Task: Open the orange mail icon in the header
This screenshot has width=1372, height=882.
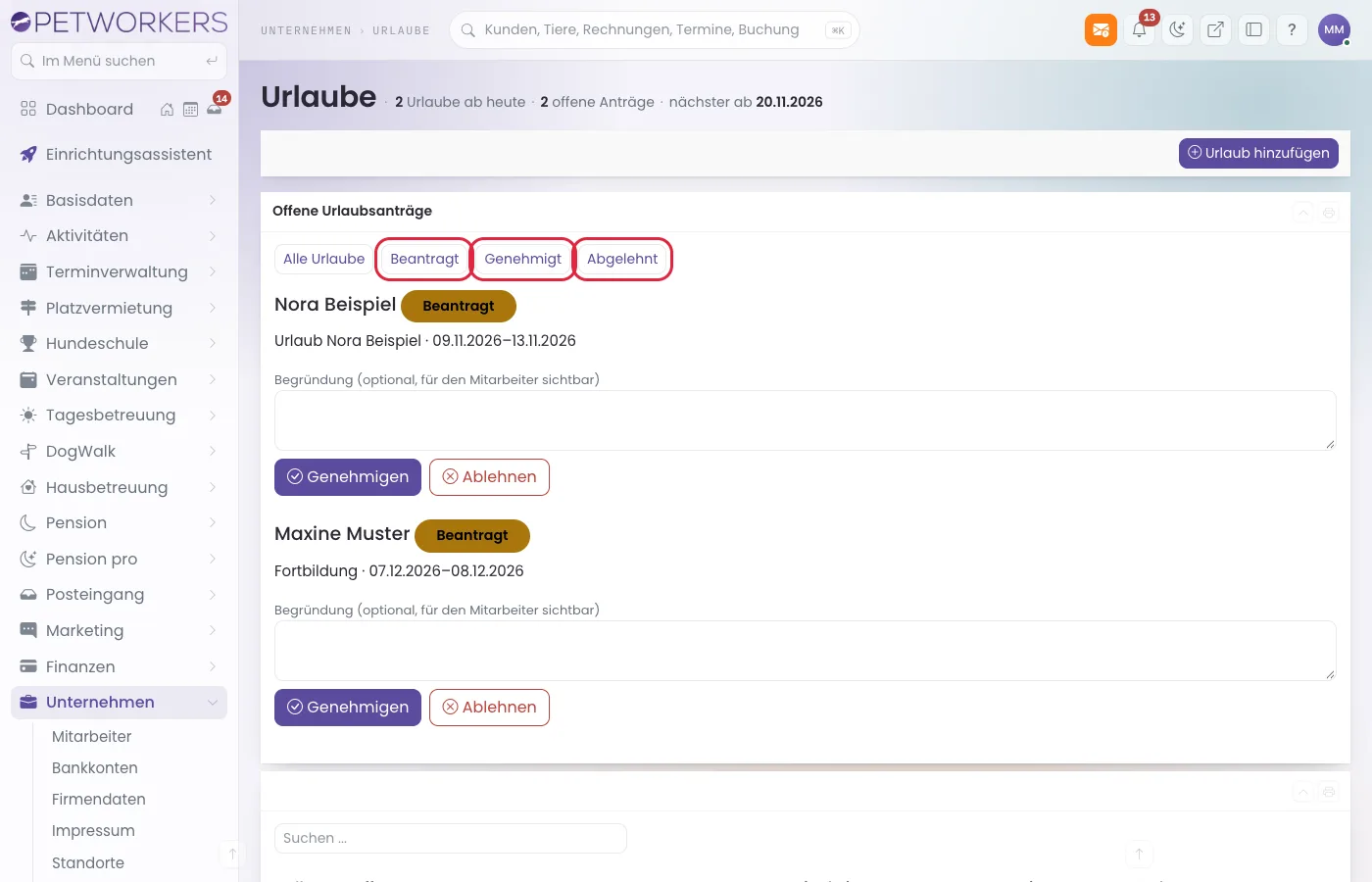Action: pos(1101,29)
